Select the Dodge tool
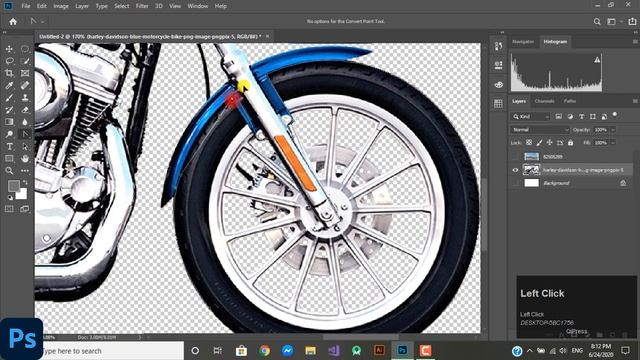This screenshot has width=640, height=360. [9, 134]
